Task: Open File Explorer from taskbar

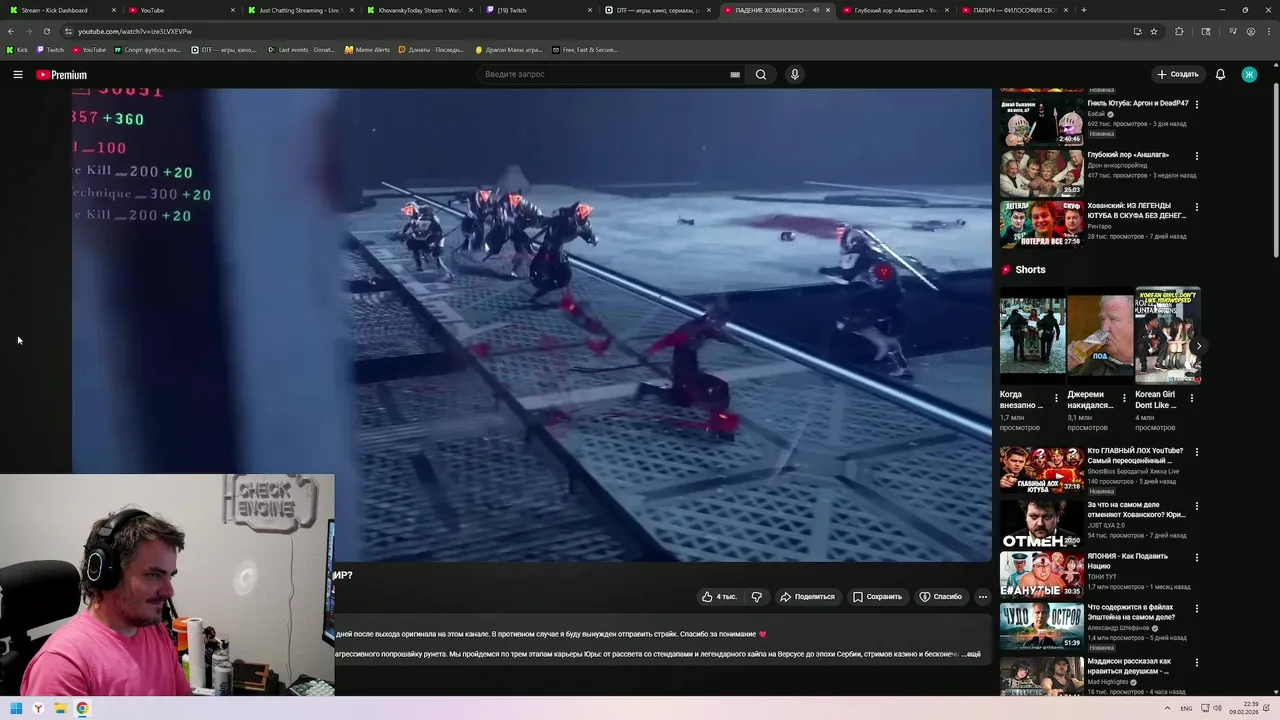Action: [60, 708]
